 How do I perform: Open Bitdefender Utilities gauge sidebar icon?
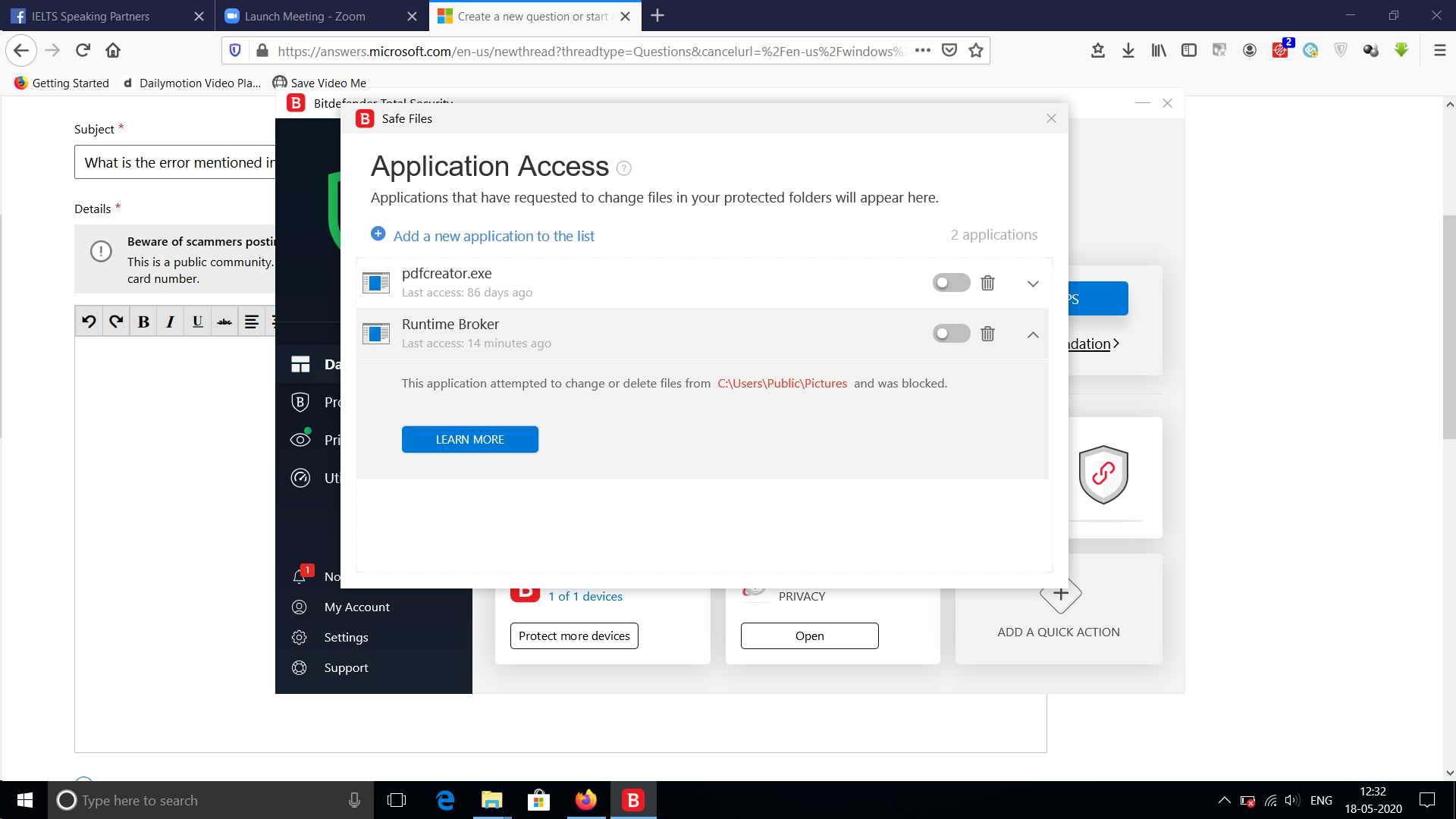tap(301, 478)
